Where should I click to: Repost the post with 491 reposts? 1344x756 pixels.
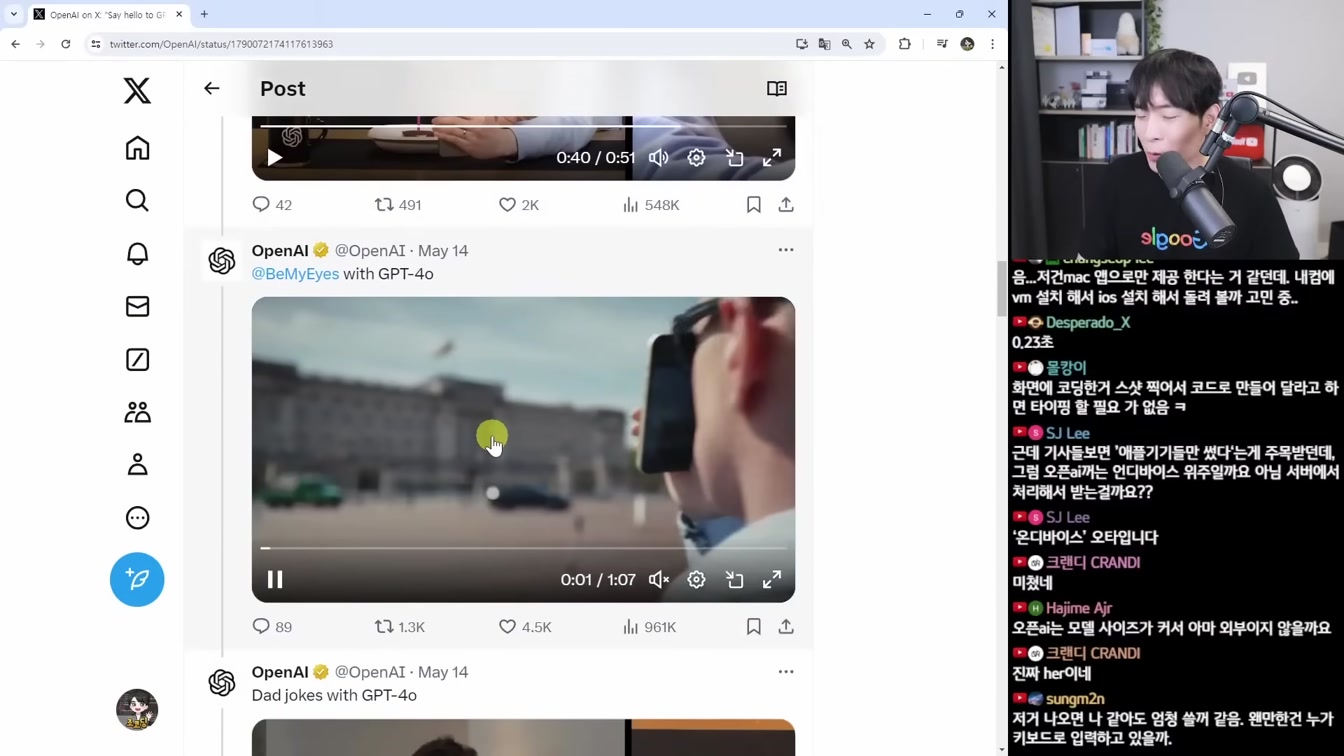[x=398, y=205]
